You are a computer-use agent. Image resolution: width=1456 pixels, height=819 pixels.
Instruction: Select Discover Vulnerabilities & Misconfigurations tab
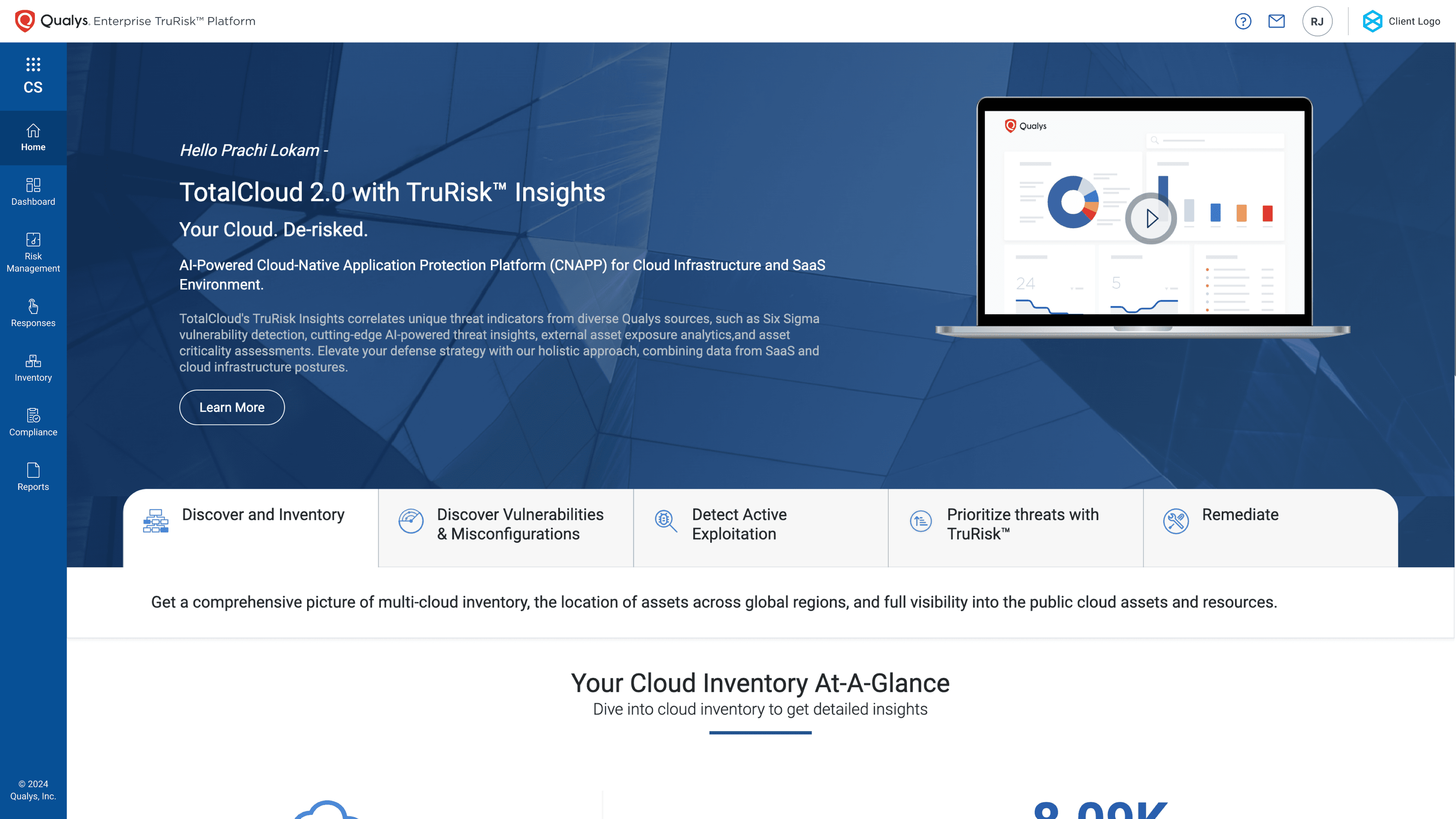point(506,527)
